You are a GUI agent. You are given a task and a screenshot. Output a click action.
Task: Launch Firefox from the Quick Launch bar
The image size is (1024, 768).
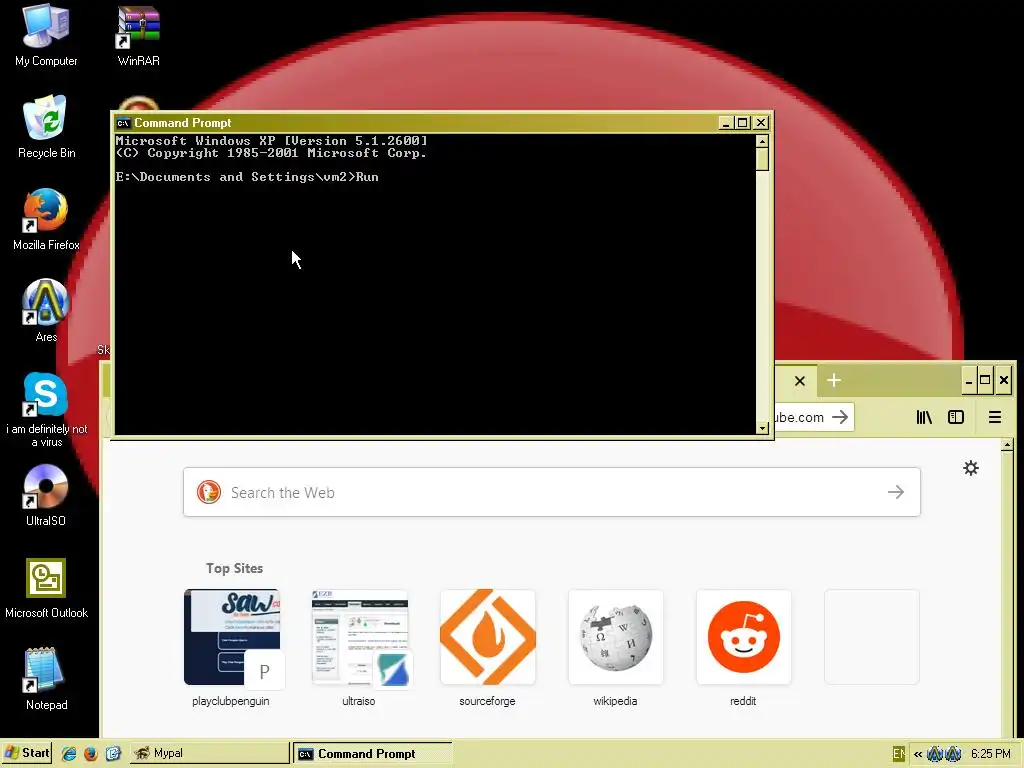pos(91,754)
